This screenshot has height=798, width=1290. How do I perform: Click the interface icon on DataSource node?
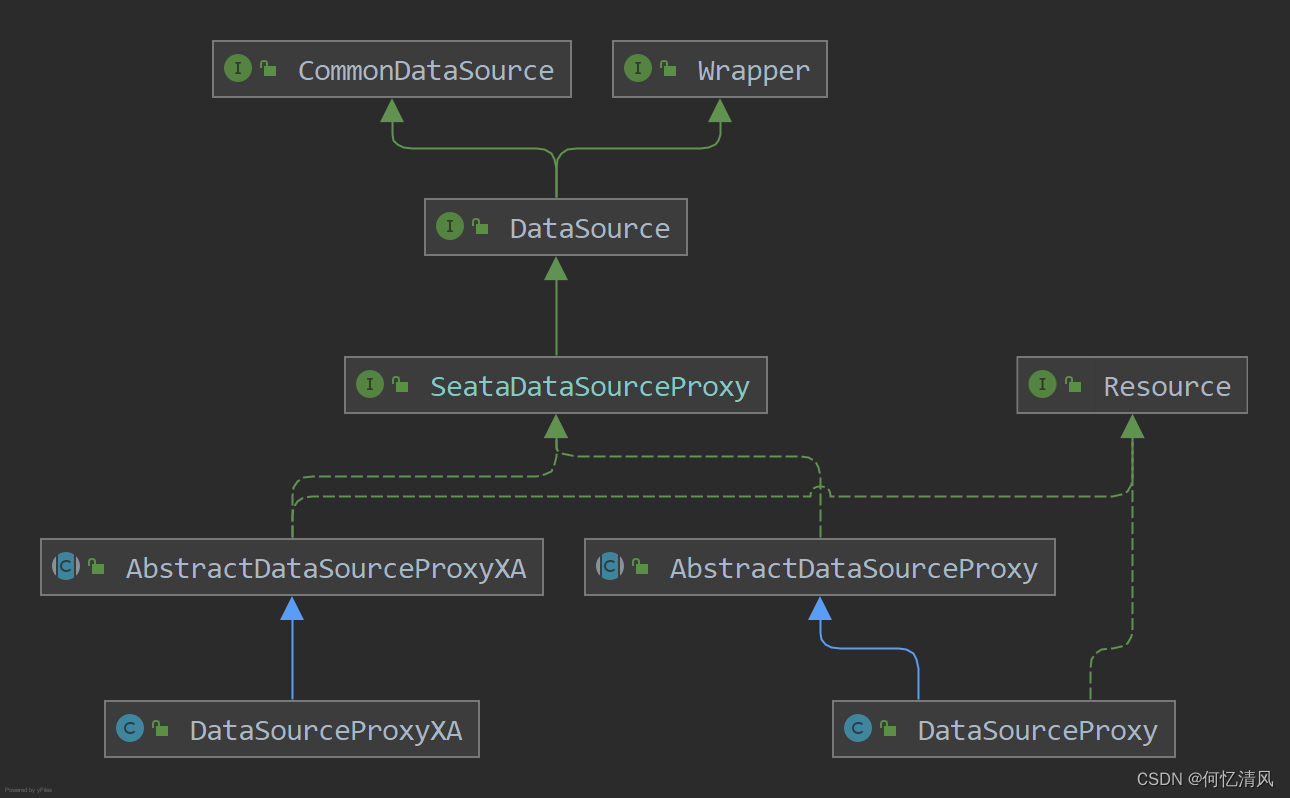(450, 227)
